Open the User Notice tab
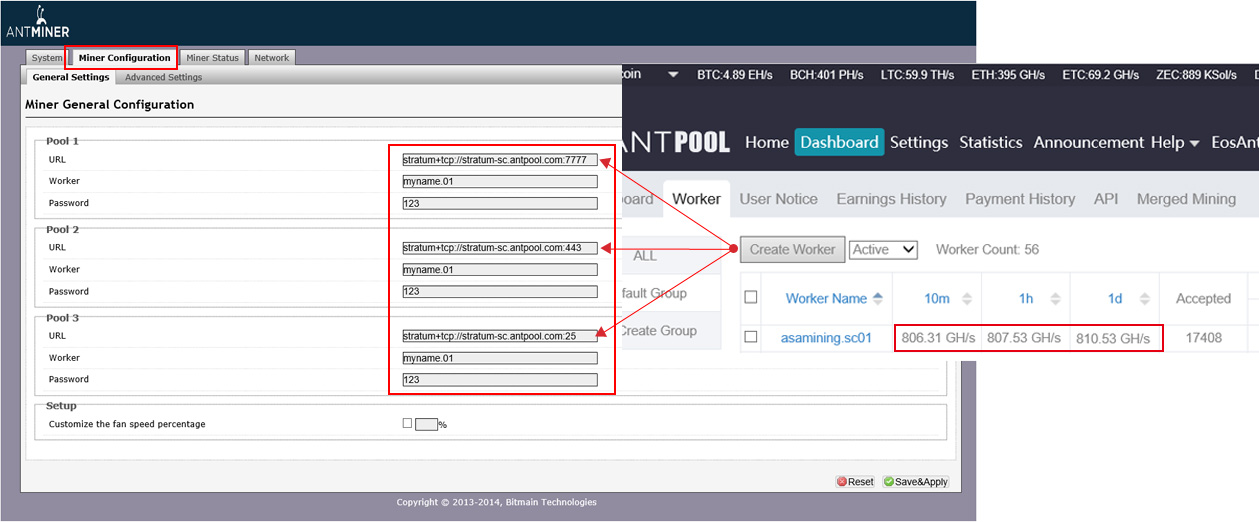Image resolution: width=1259 pixels, height=522 pixels. [x=779, y=199]
